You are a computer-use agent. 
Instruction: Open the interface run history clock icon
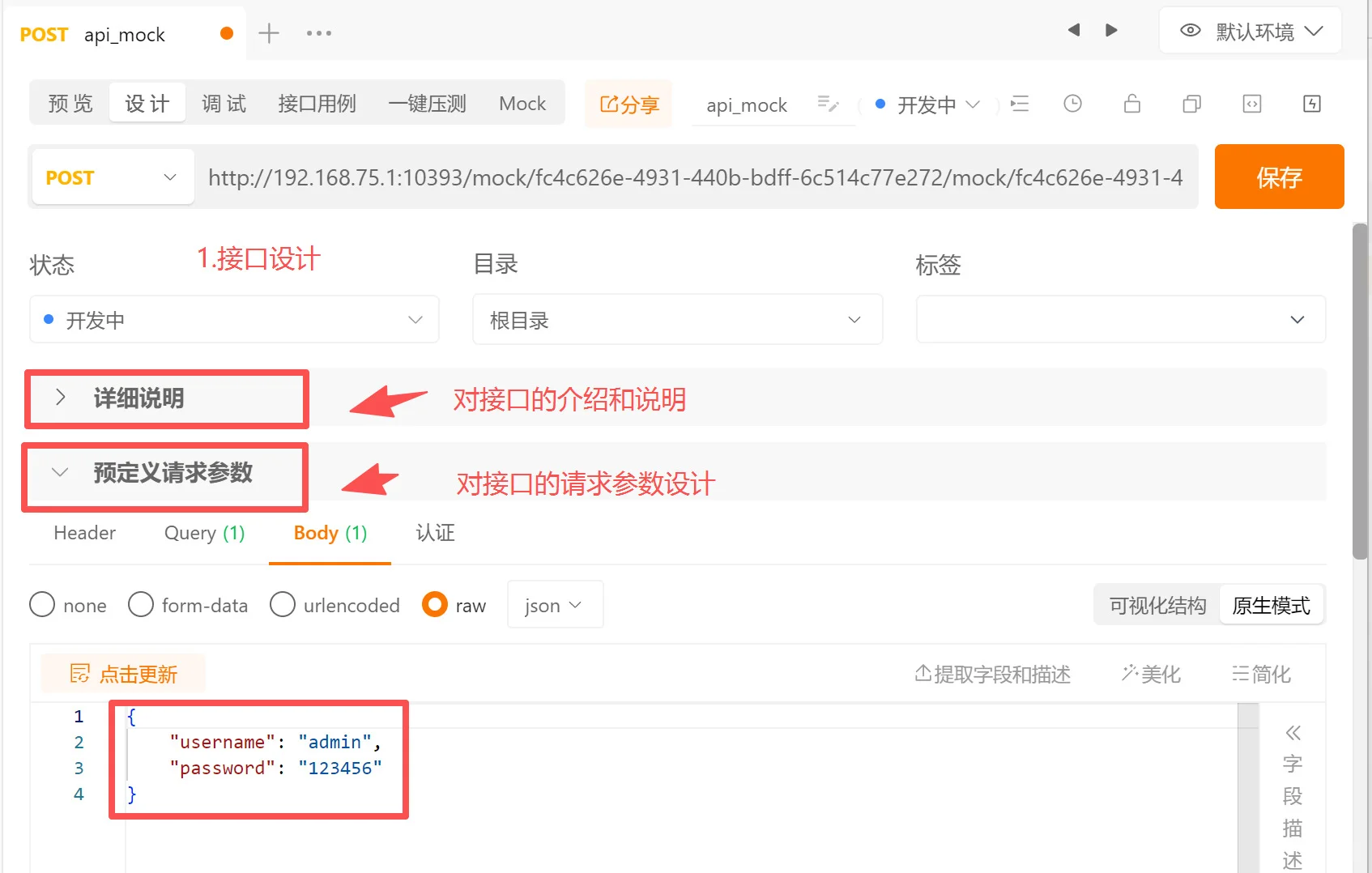tap(1072, 104)
